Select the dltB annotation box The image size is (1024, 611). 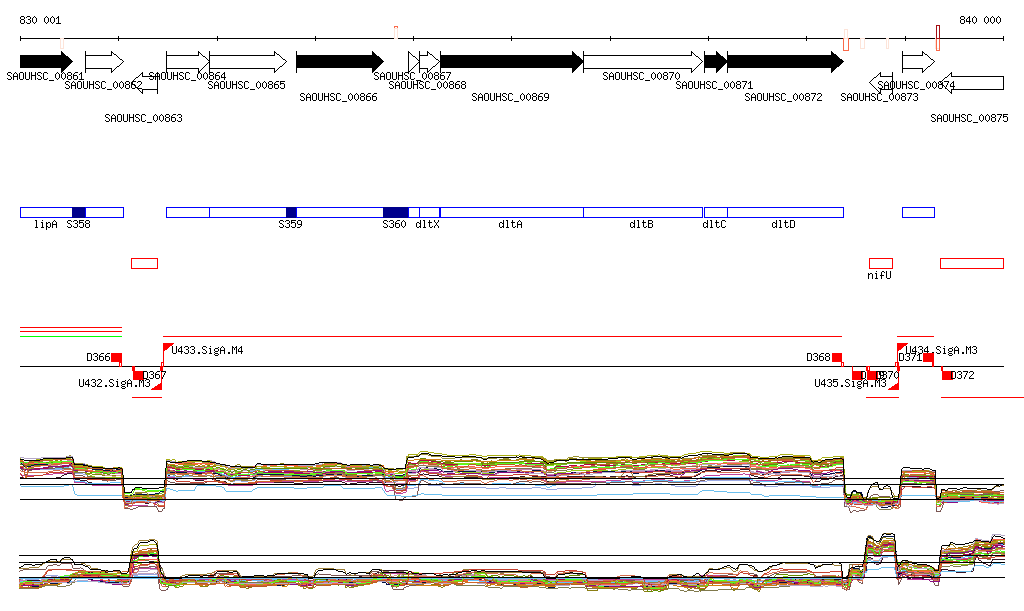642,212
